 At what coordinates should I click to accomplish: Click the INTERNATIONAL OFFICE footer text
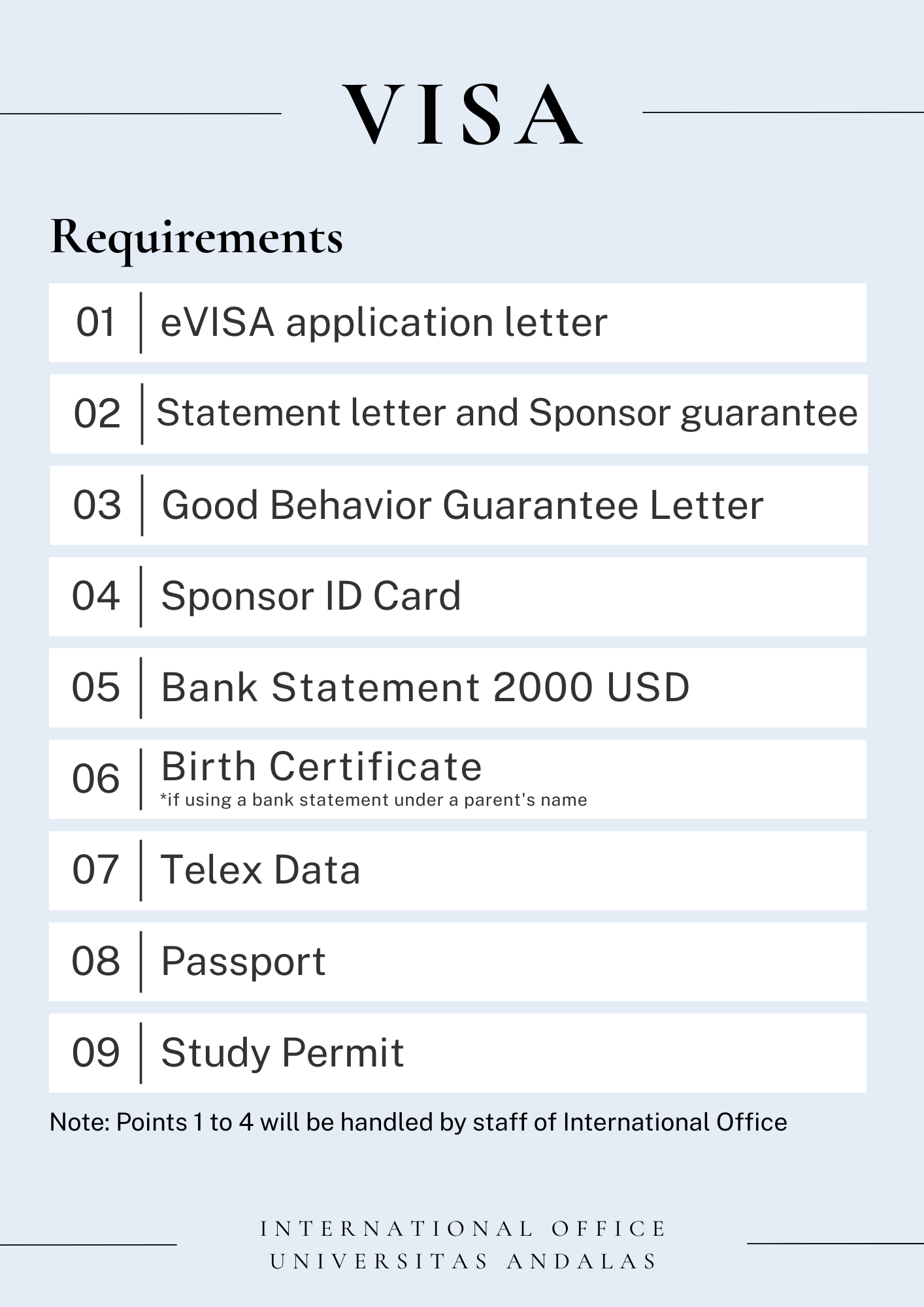tap(463, 1229)
